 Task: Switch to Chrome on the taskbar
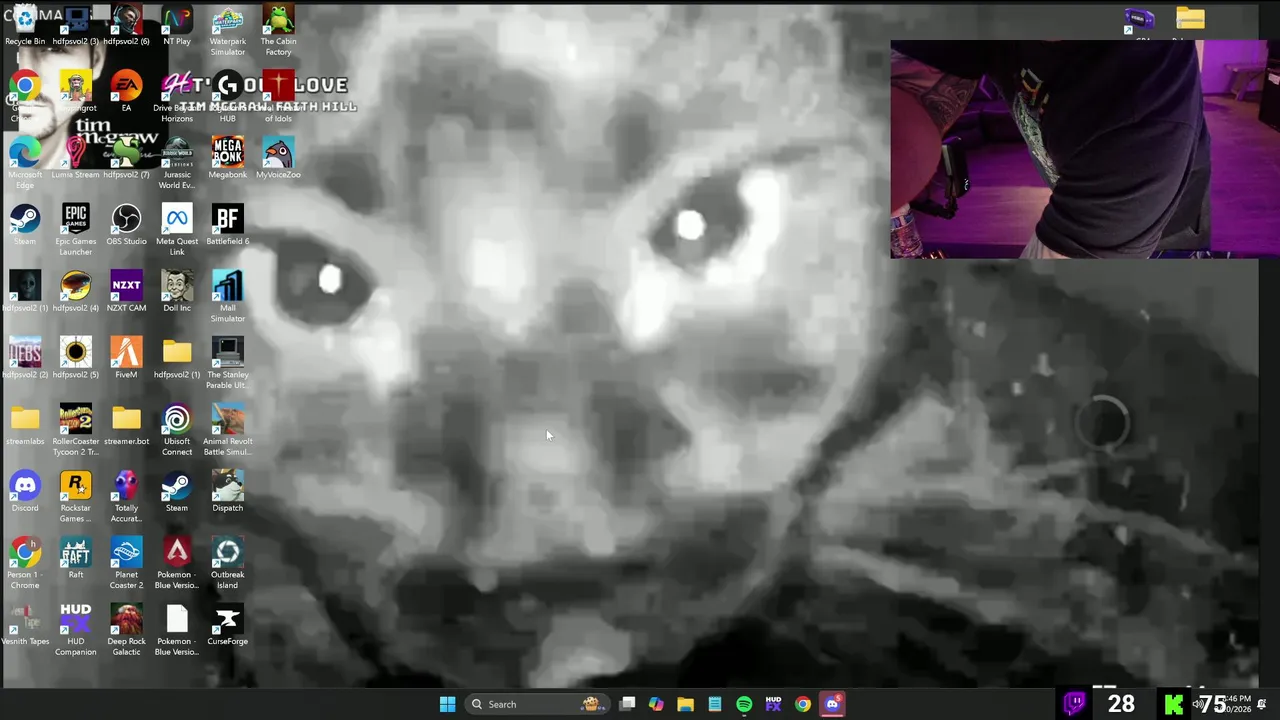coord(803,704)
